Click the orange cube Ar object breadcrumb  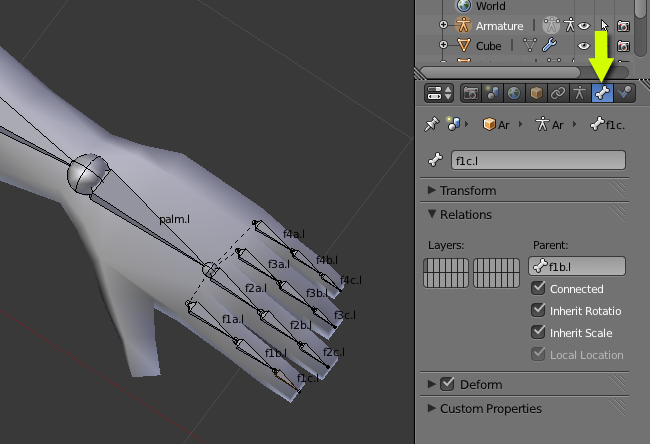coord(496,124)
